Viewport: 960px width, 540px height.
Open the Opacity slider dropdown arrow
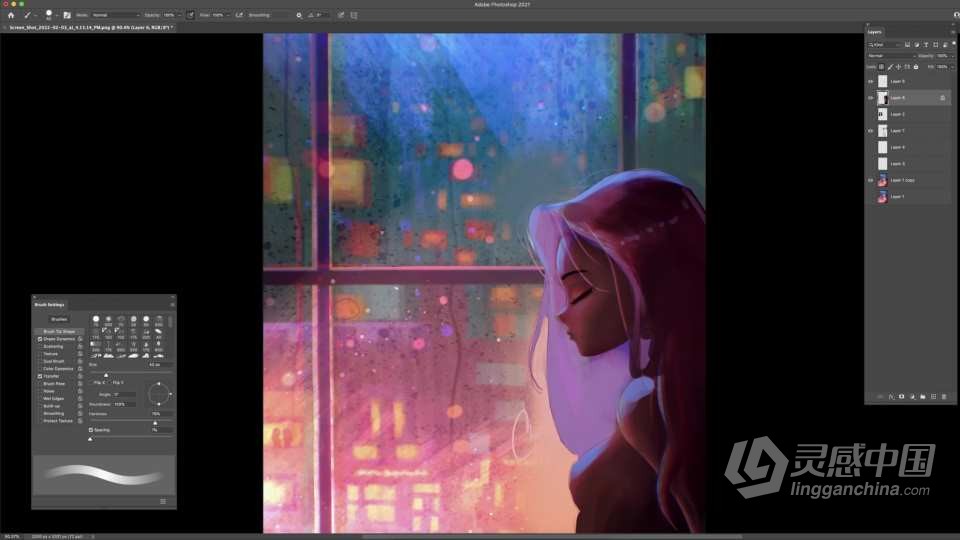[179, 15]
